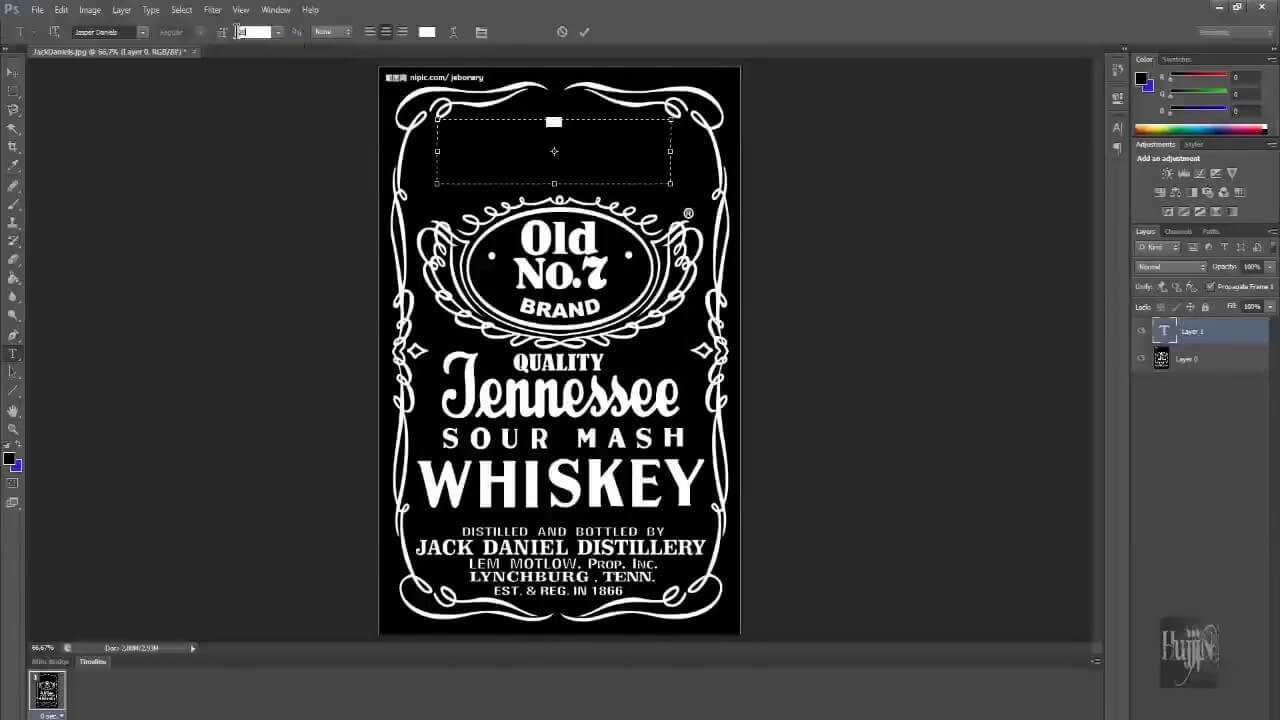Select the Lasso tool
The image size is (1280, 720).
point(12,110)
